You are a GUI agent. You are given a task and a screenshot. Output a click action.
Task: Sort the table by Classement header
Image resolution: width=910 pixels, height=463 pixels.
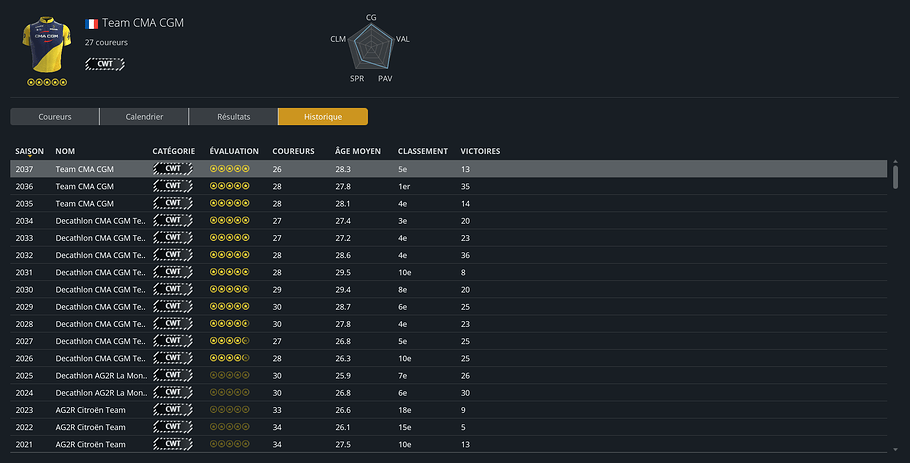click(x=422, y=151)
